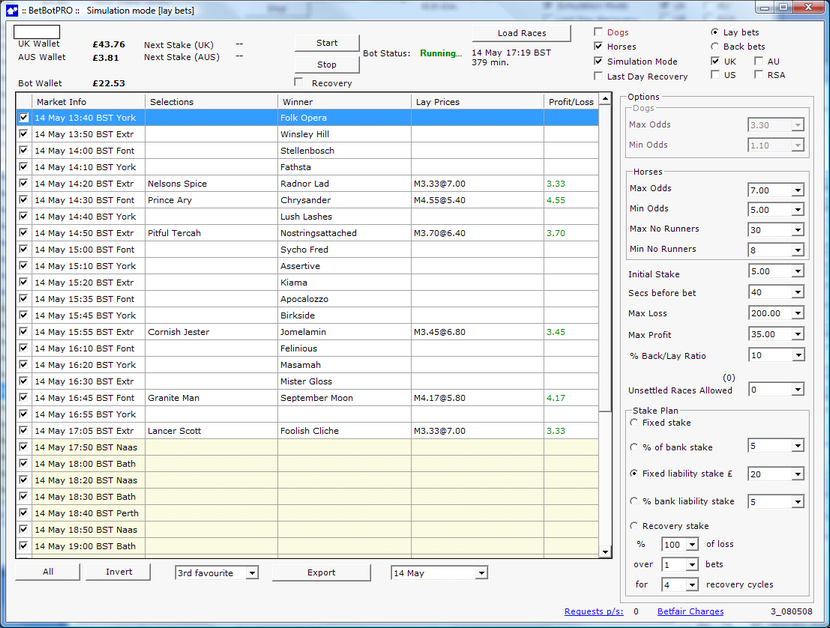Toggle the Horses checkbox
Screen dimensions: 830x628
point(598,47)
